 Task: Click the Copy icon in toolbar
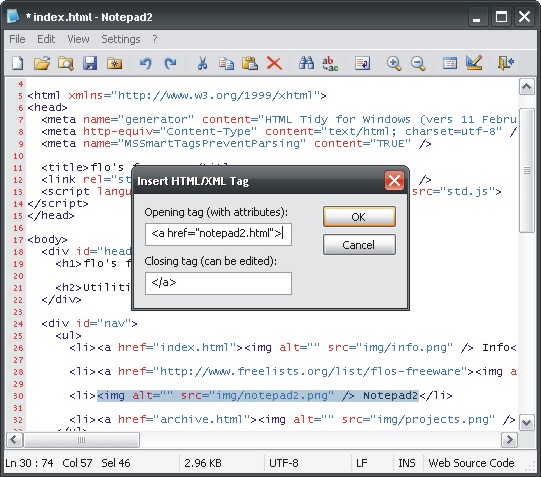point(226,63)
